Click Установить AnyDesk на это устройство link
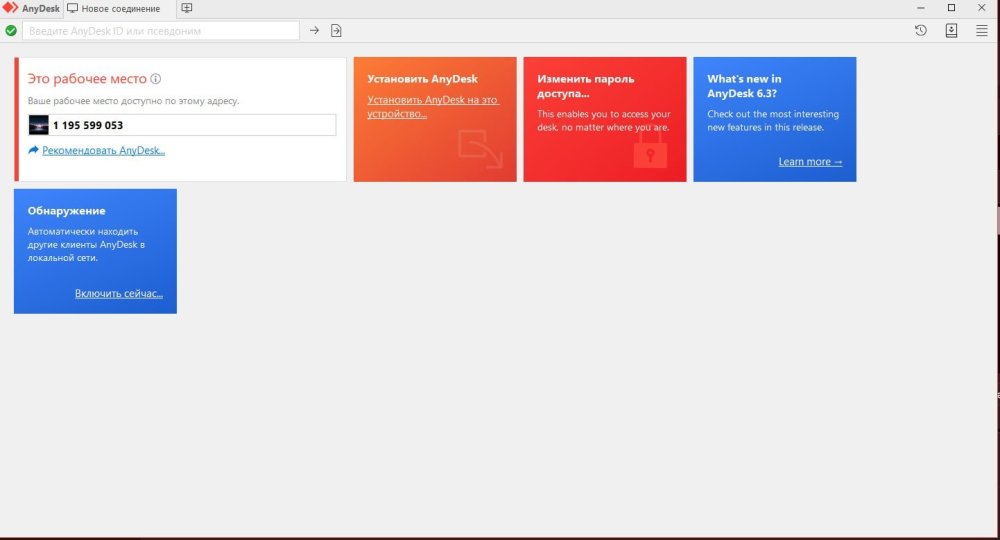The image size is (1000, 540). [x=433, y=106]
